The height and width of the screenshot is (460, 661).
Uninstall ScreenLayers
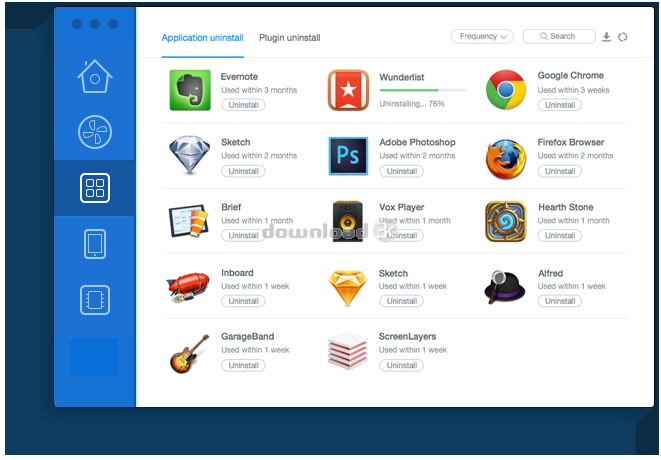[x=402, y=365]
